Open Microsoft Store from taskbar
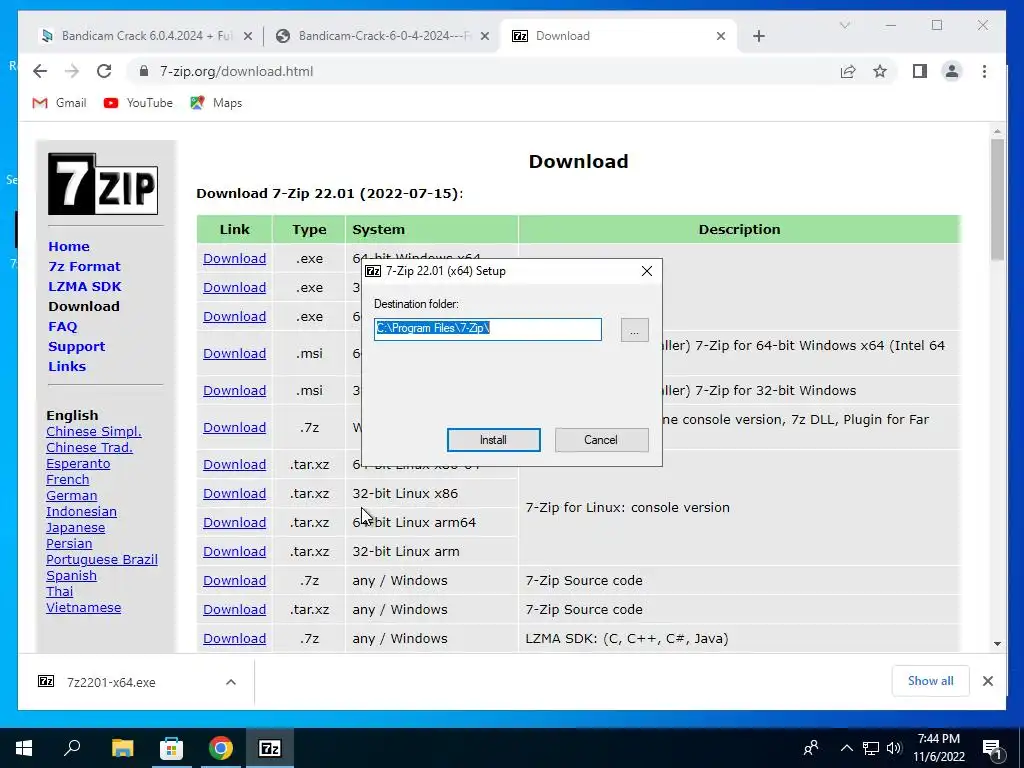The height and width of the screenshot is (768, 1024). point(172,748)
